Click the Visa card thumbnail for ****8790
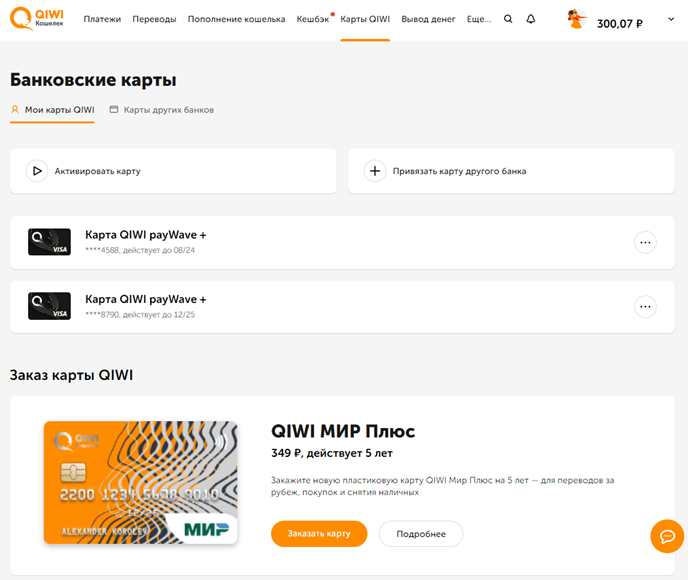Viewport: 691px width, 580px height. click(49, 306)
